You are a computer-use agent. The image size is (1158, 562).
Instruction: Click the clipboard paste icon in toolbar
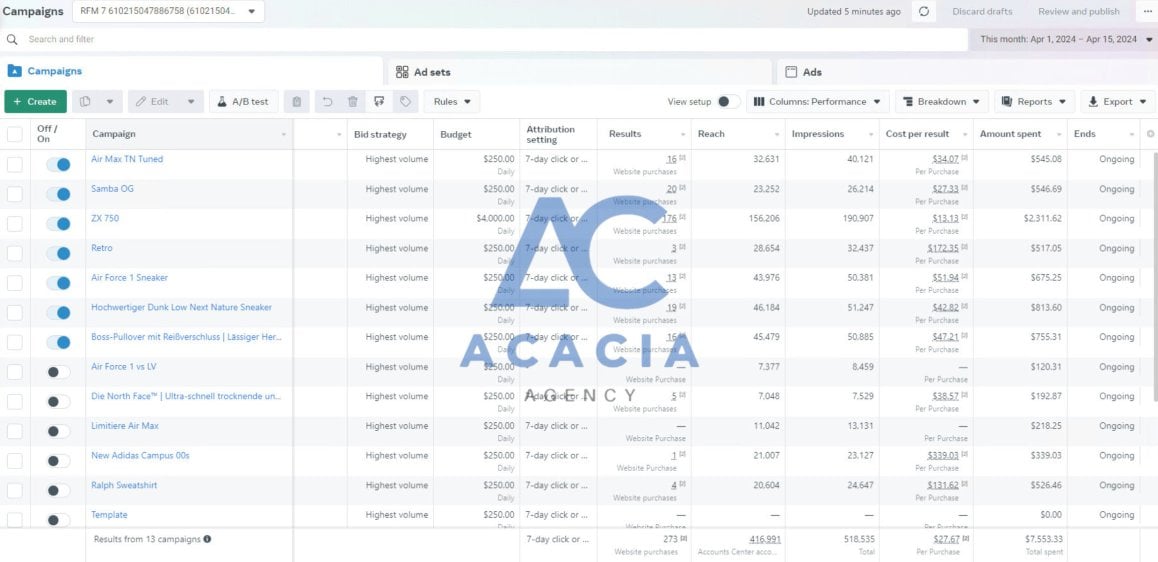pyautogui.click(x=296, y=102)
